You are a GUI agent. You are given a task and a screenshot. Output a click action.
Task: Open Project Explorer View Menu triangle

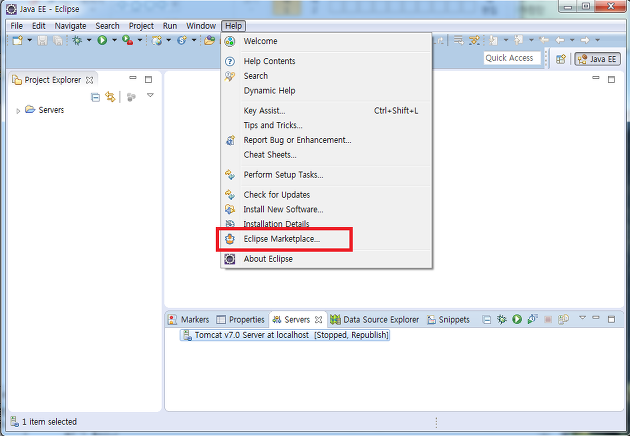[150, 96]
